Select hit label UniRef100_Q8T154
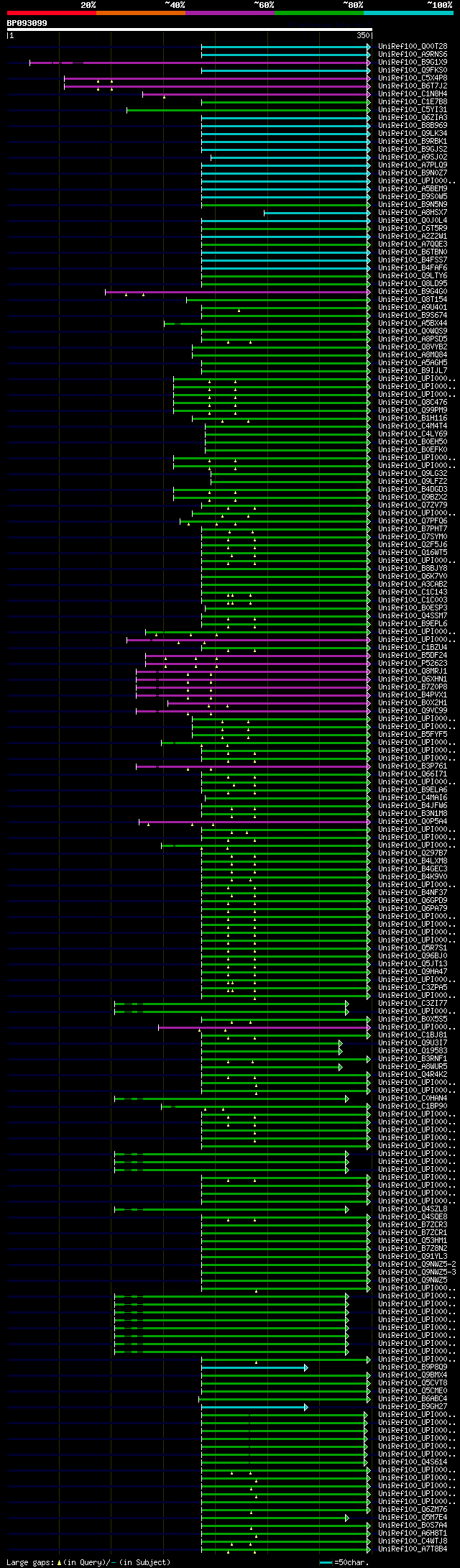This screenshot has height=1568, width=460. (x=413, y=299)
